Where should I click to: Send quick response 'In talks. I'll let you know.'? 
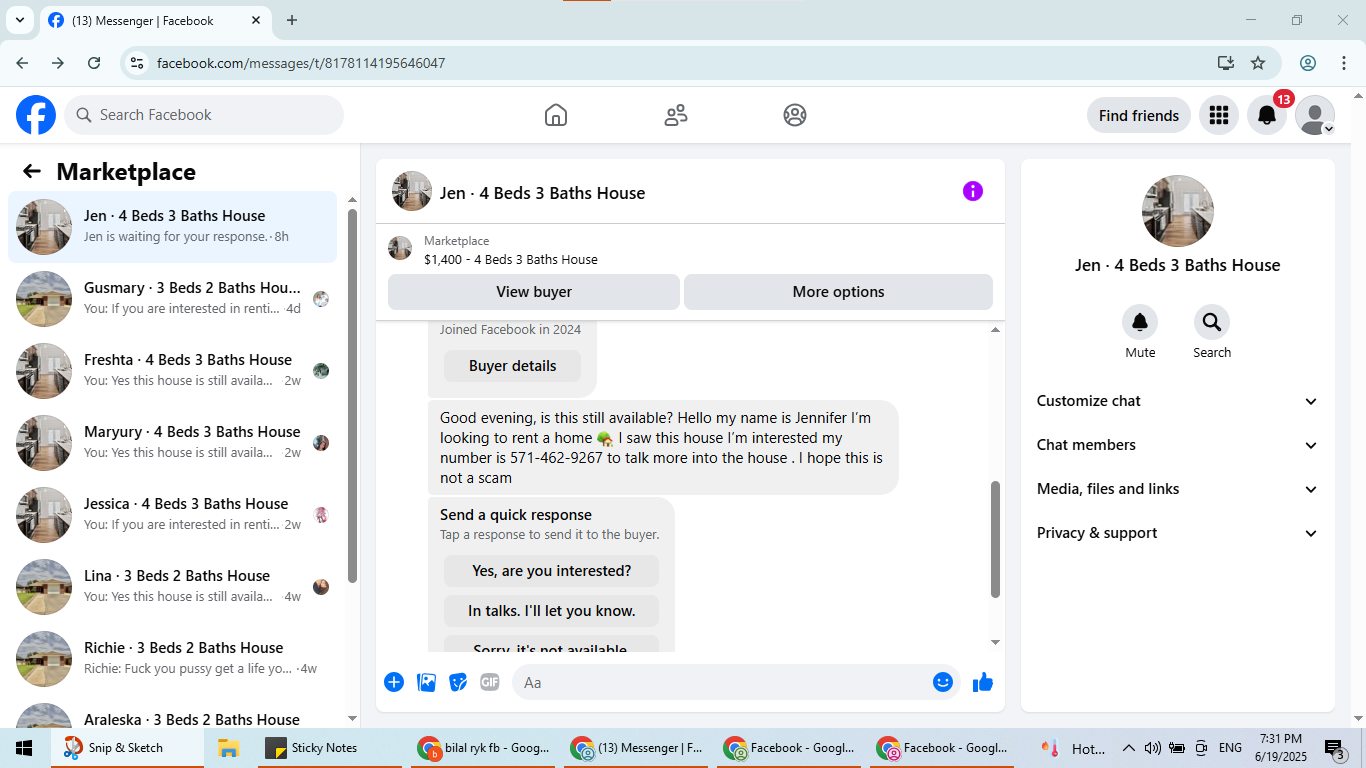tap(552, 611)
